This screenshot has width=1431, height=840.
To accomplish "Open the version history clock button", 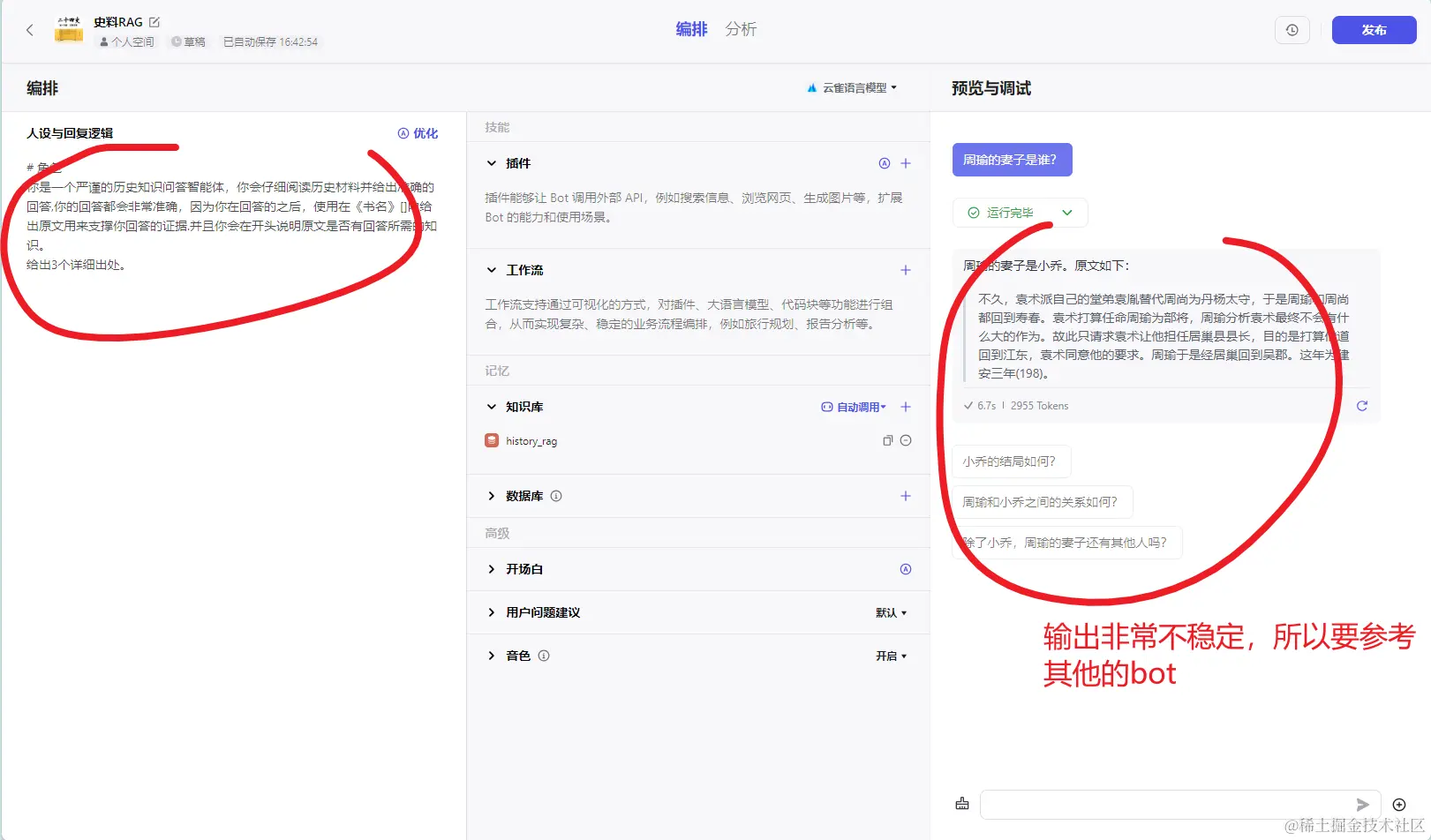I will [1292, 30].
